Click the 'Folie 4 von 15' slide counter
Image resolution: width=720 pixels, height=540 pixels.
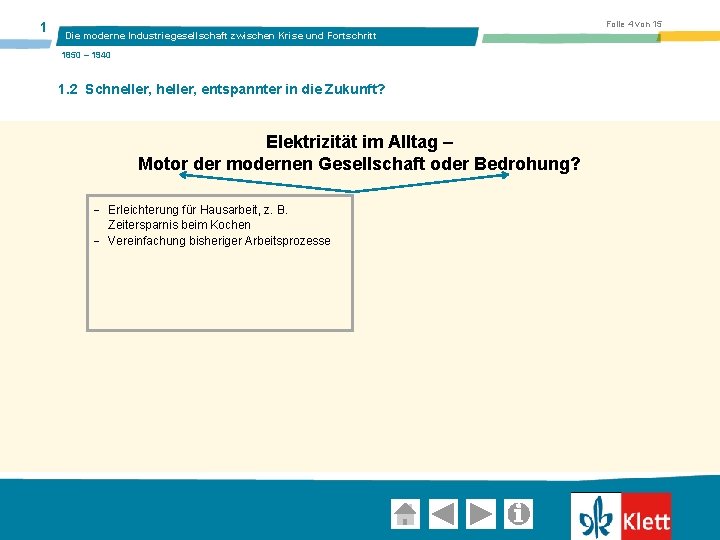[634, 24]
